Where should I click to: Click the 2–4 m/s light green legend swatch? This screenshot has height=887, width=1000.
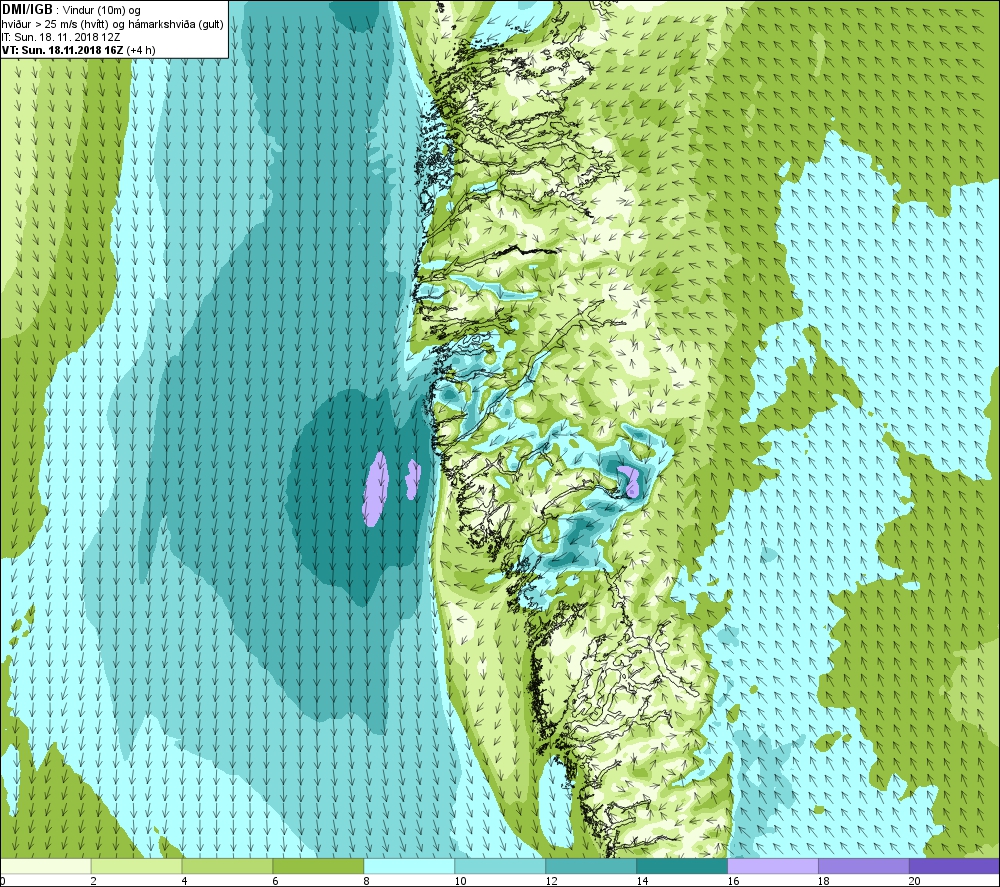(x=136, y=866)
